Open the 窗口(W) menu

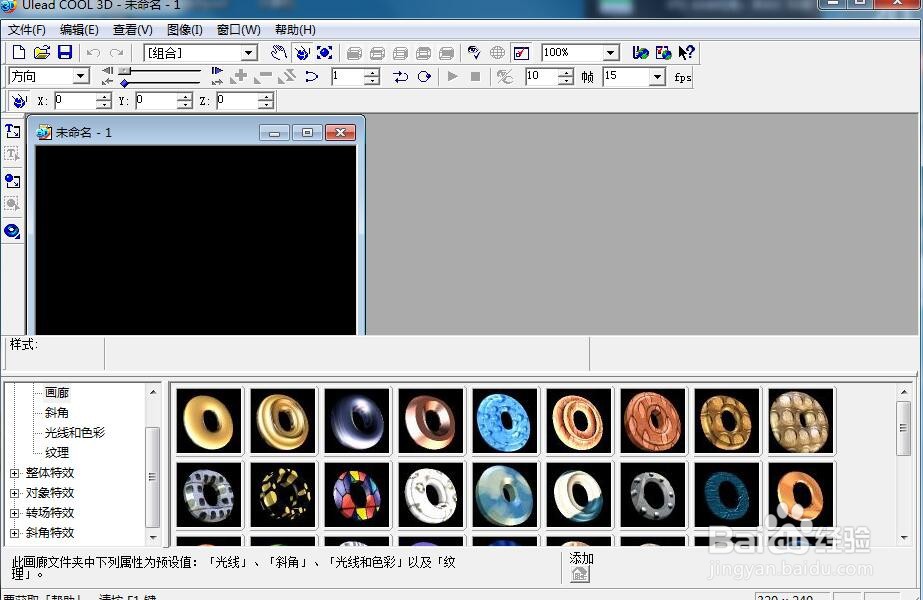coord(238,29)
